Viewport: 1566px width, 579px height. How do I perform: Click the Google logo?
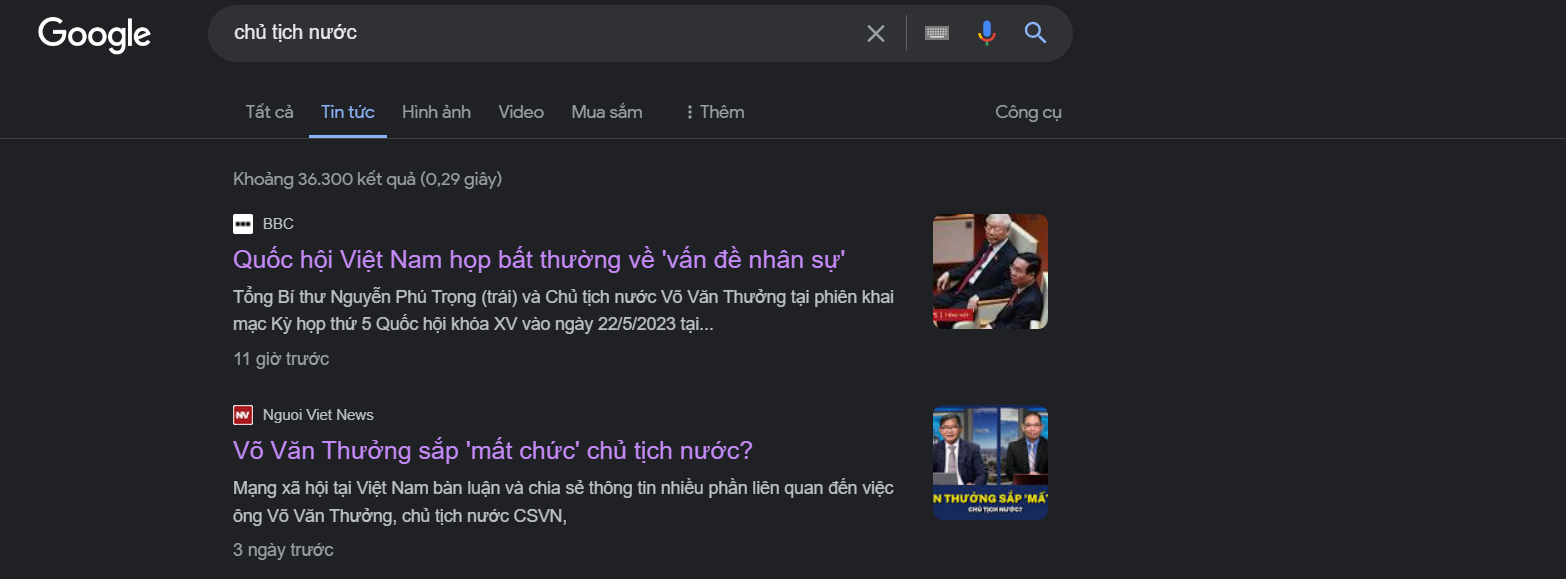coord(95,34)
